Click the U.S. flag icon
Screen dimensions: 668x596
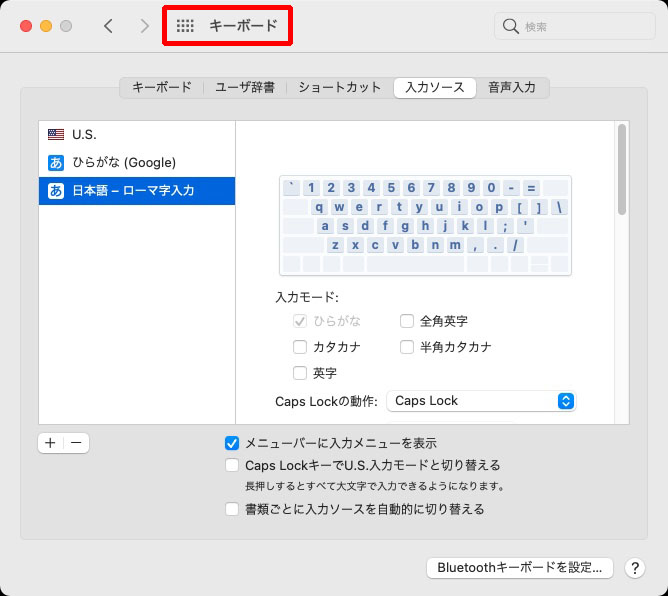pos(56,135)
